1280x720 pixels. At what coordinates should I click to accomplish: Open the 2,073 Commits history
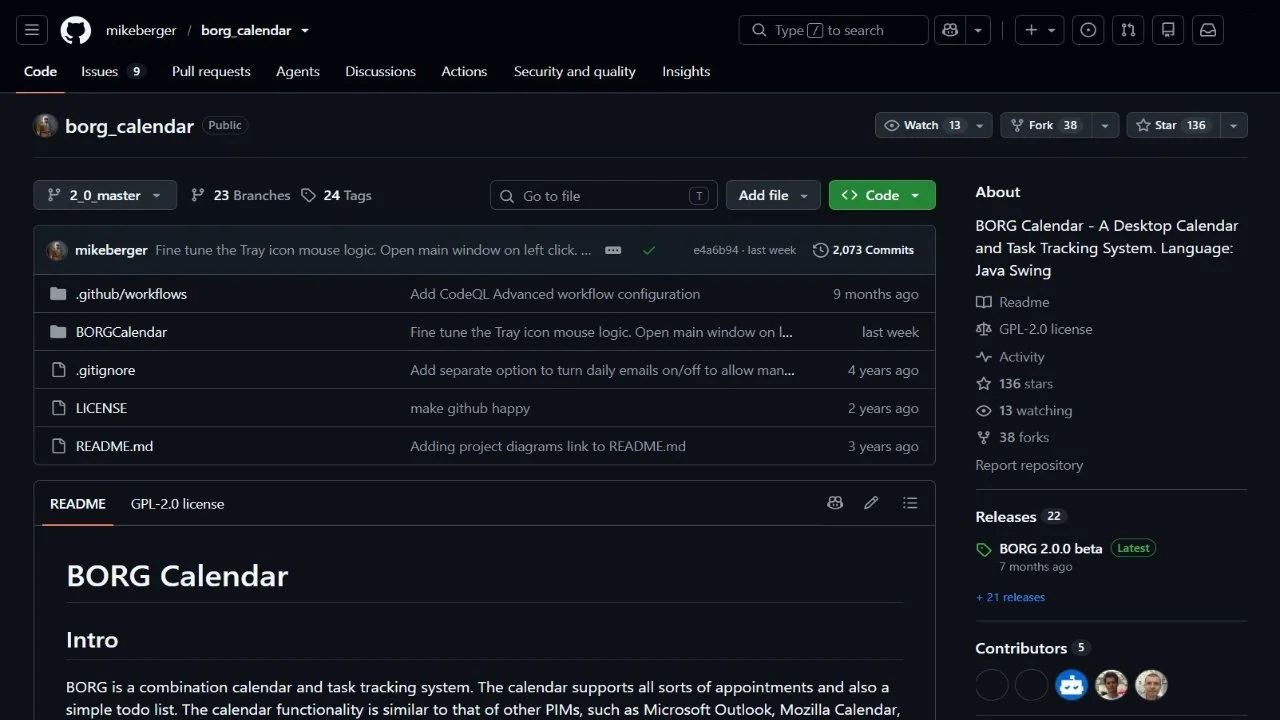pos(863,250)
